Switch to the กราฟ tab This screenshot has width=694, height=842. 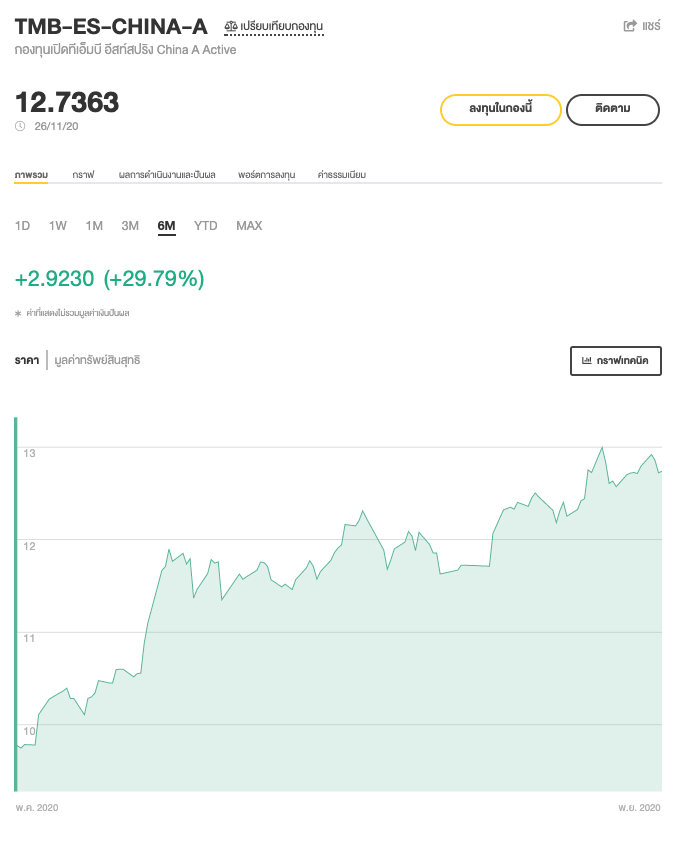click(83, 175)
